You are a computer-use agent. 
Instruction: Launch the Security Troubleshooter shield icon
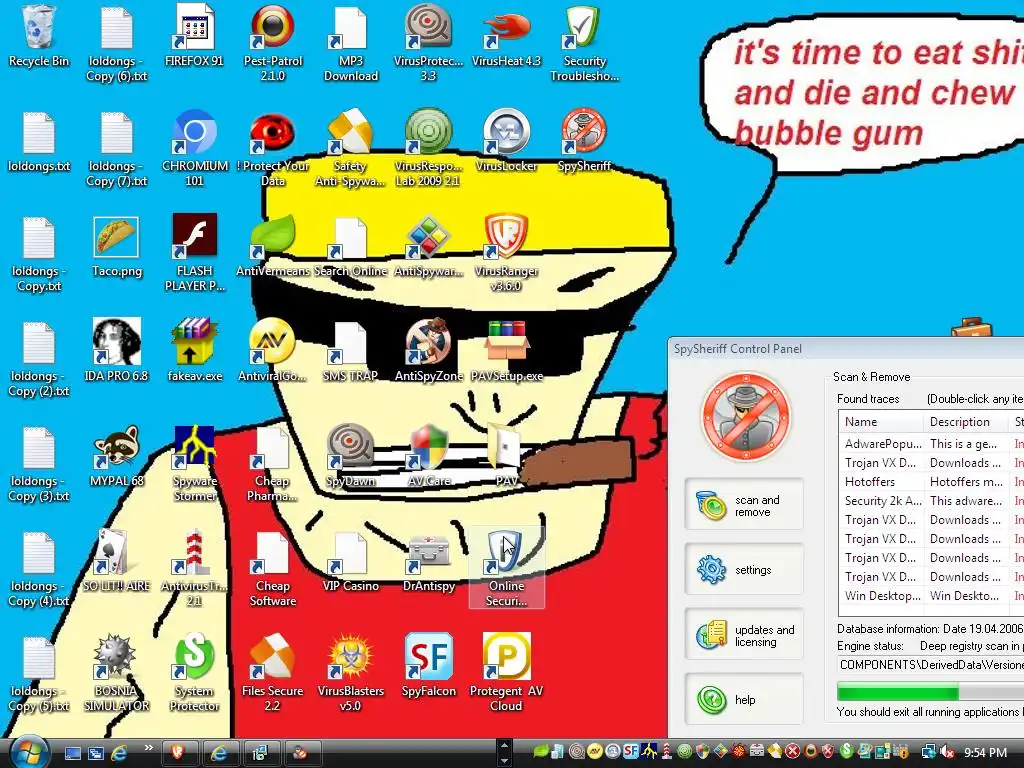584,43
